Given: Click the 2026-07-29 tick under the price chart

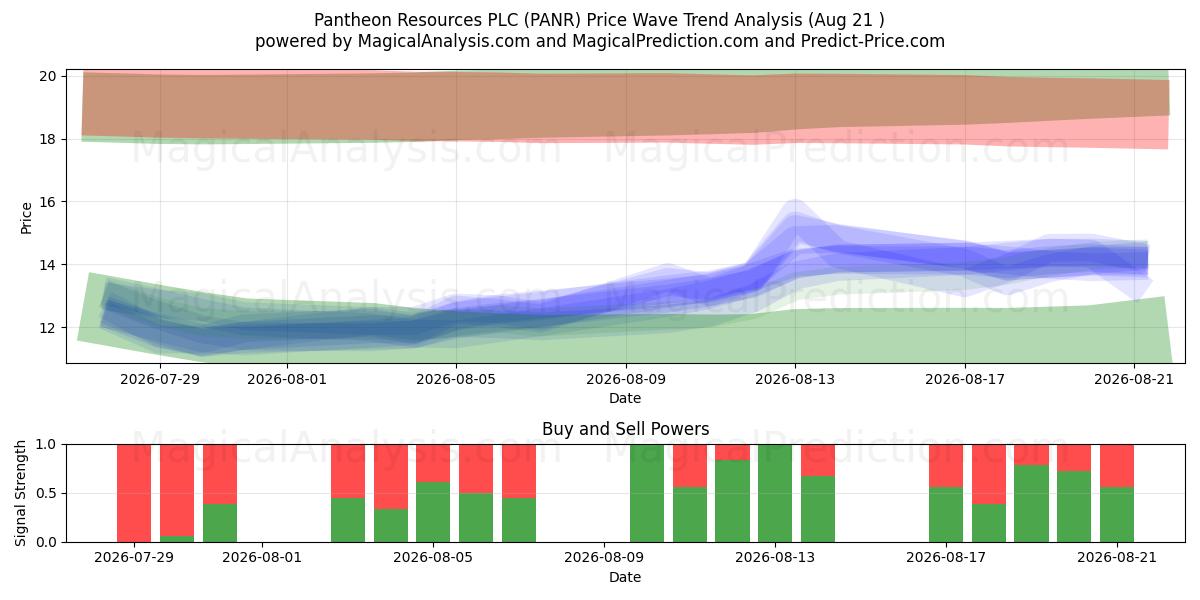Looking at the screenshot, I should coord(159,379).
